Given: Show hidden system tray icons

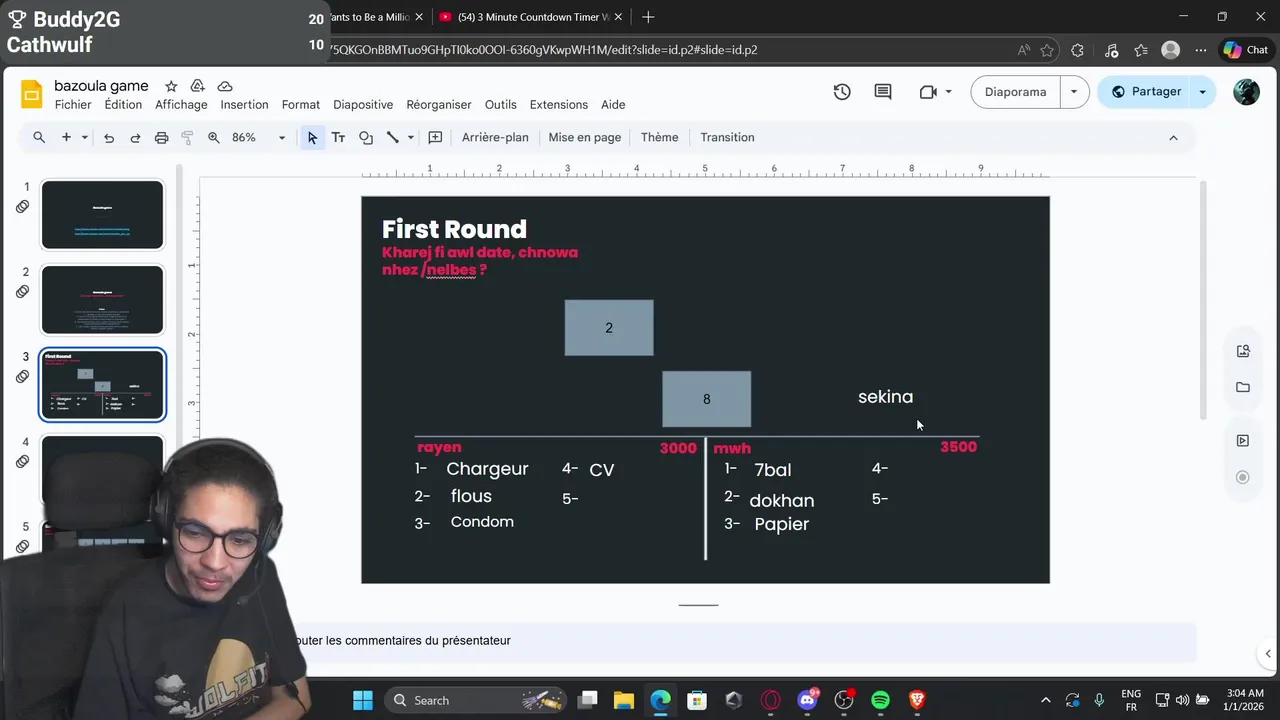Looking at the screenshot, I should (1046, 700).
